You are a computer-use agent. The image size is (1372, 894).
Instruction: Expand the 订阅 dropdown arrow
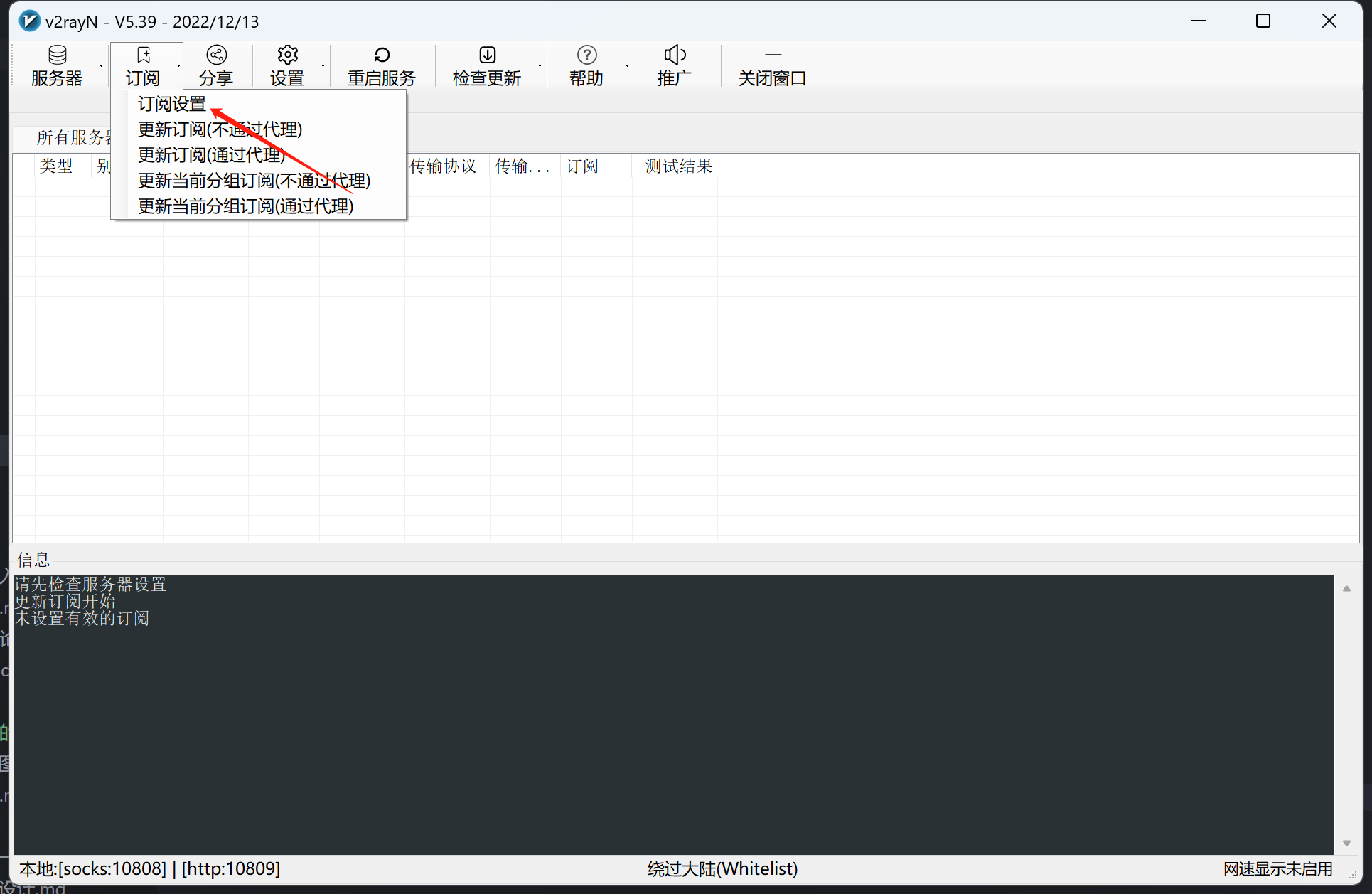point(178,66)
